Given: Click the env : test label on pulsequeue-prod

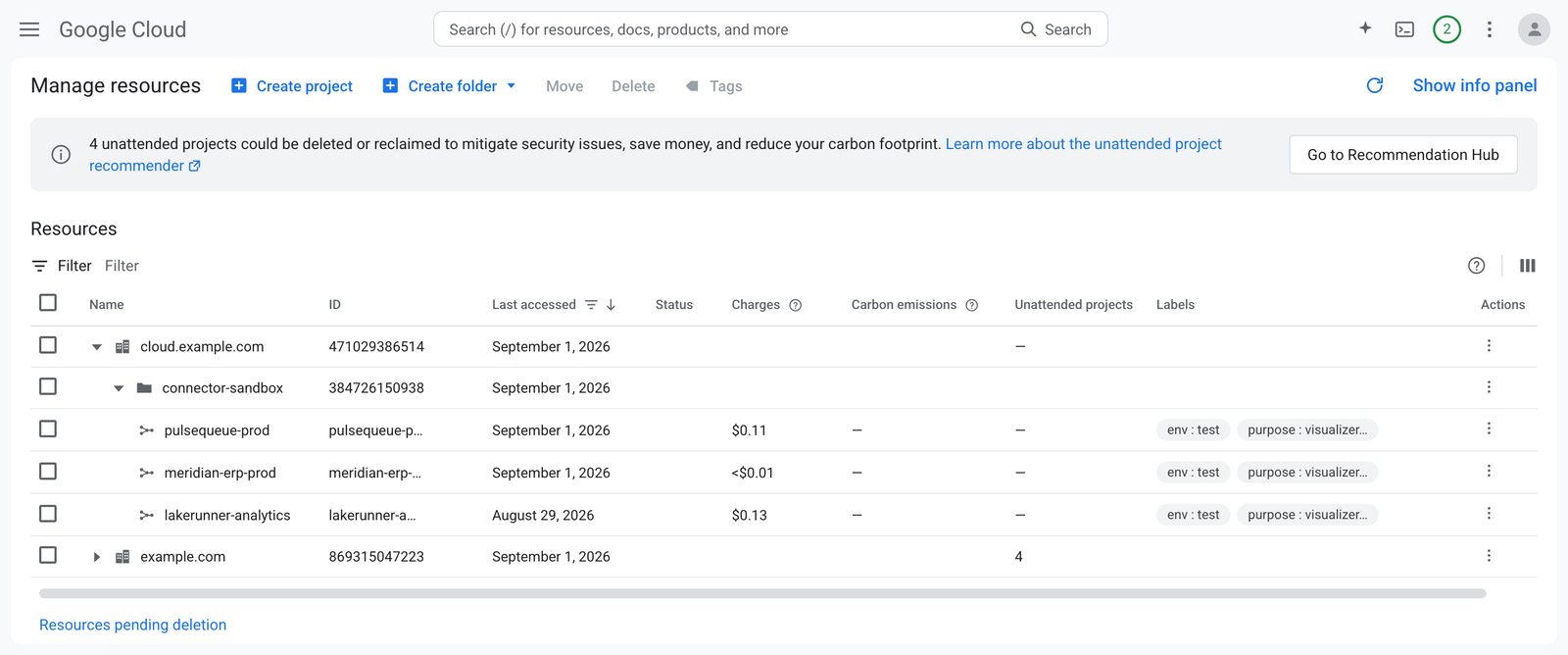Looking at the screenshot, I should pos(1193,429).
